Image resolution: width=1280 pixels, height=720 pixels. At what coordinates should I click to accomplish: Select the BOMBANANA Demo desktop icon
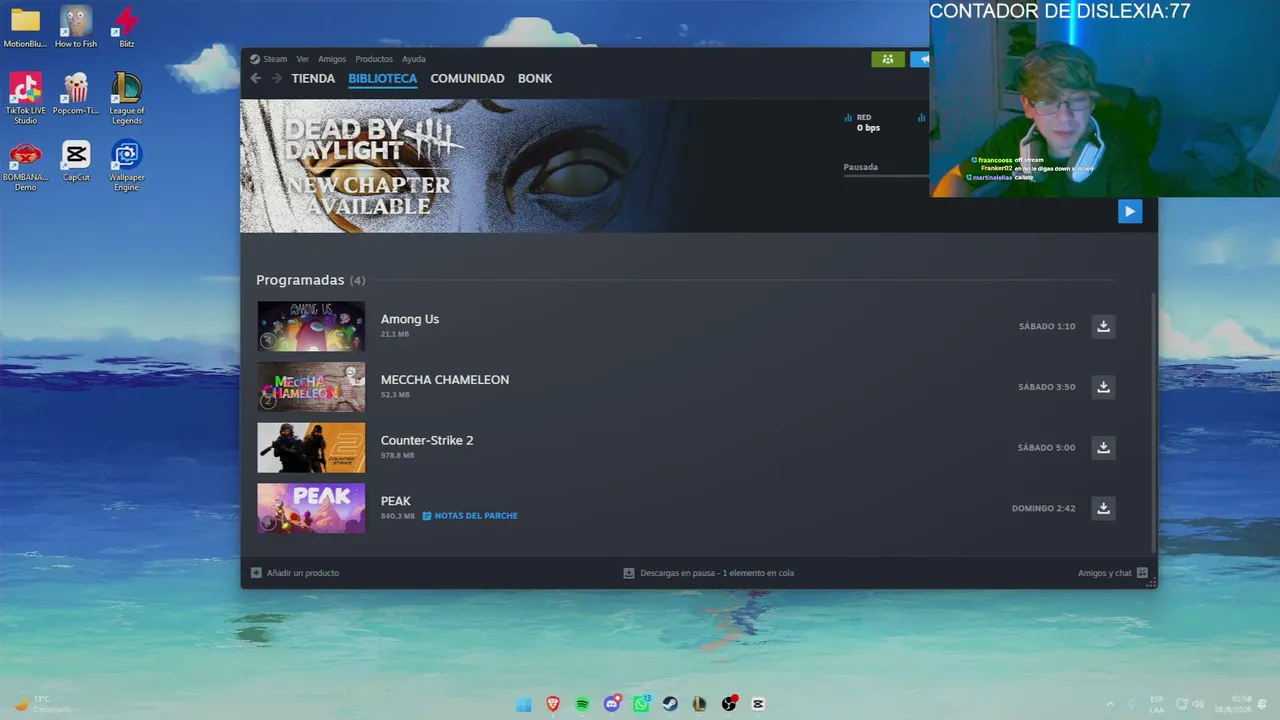[25, 166]
